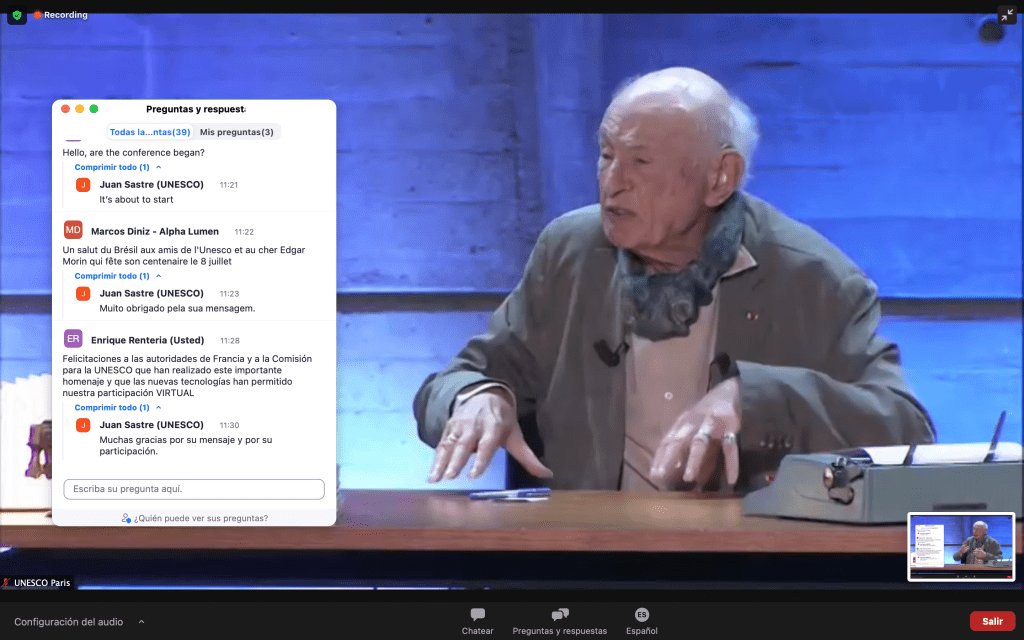
Task: Click the Configuración del audio button
Action: tap(69, 621)
